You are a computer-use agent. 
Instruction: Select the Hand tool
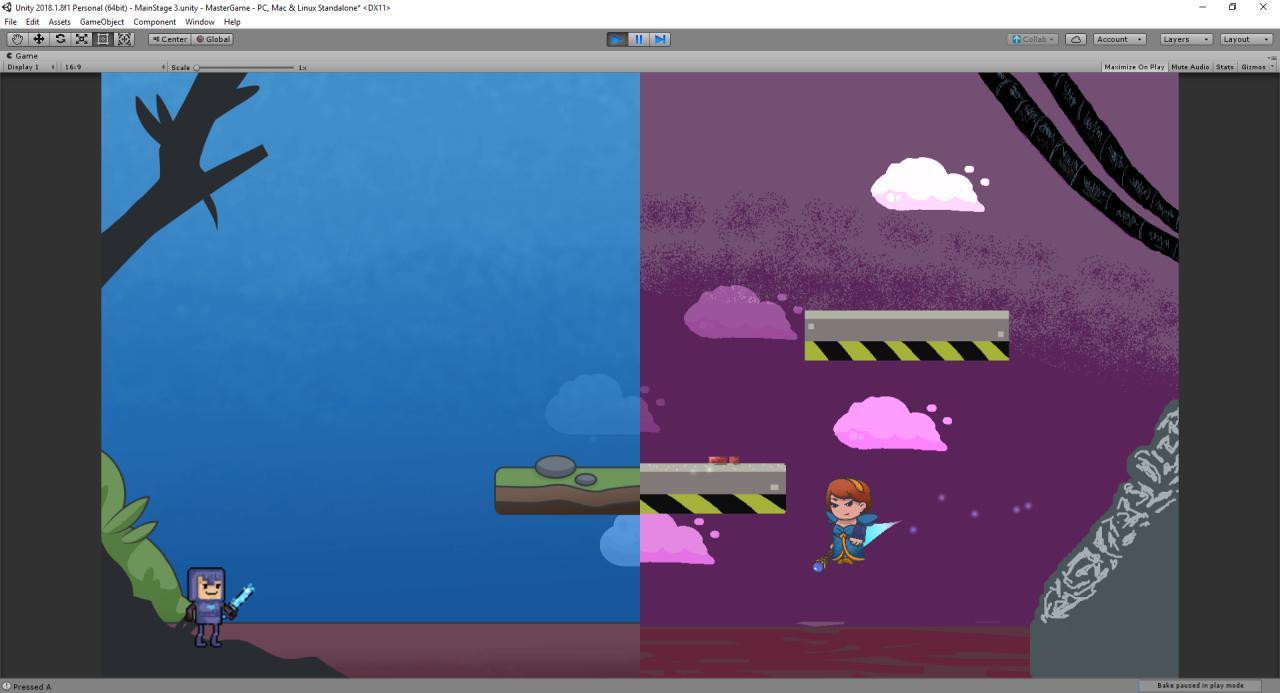pyautogui.click(x=17, y=39)
